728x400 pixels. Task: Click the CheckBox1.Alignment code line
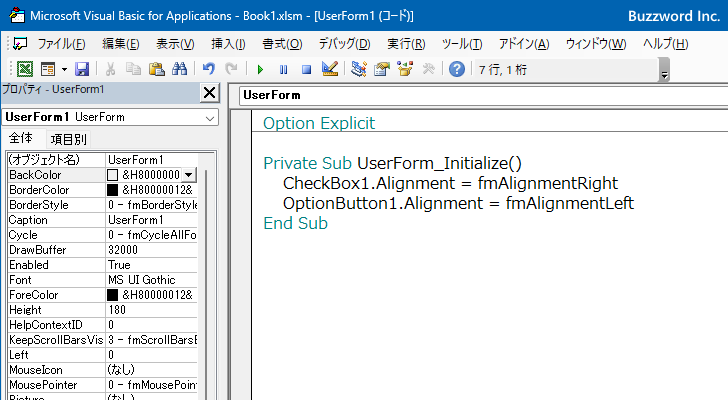click(x=450, y=183)
